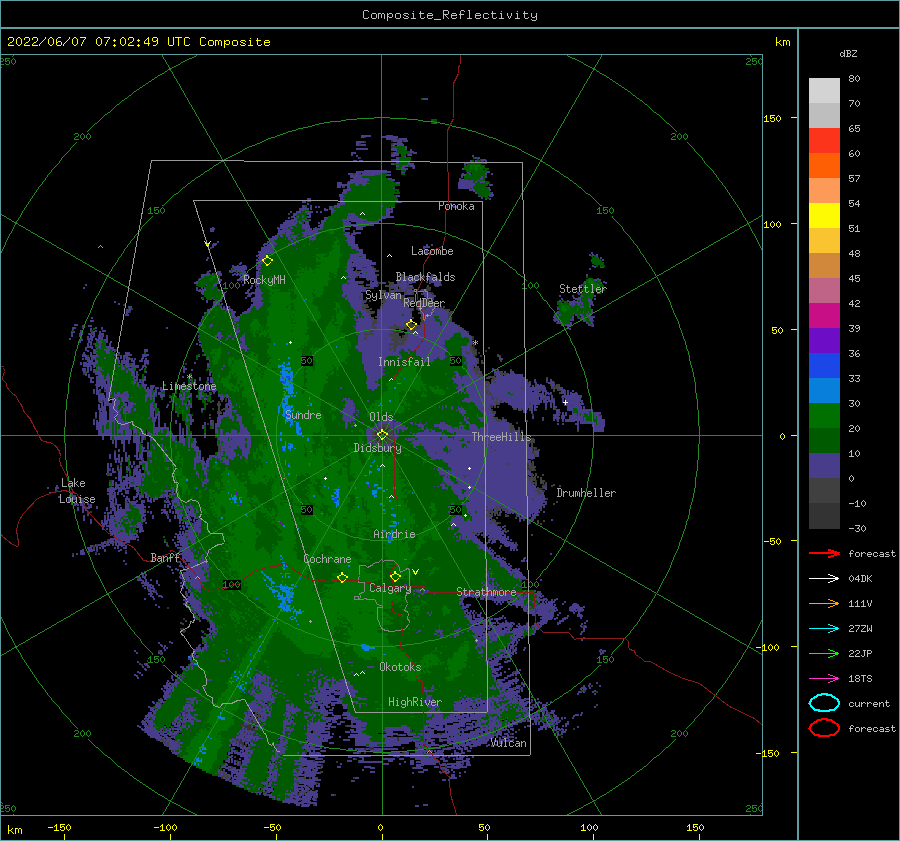Pick the orange 57–60 dBZ swatch
Screen dimensions: 900x841
pos(824,165)
